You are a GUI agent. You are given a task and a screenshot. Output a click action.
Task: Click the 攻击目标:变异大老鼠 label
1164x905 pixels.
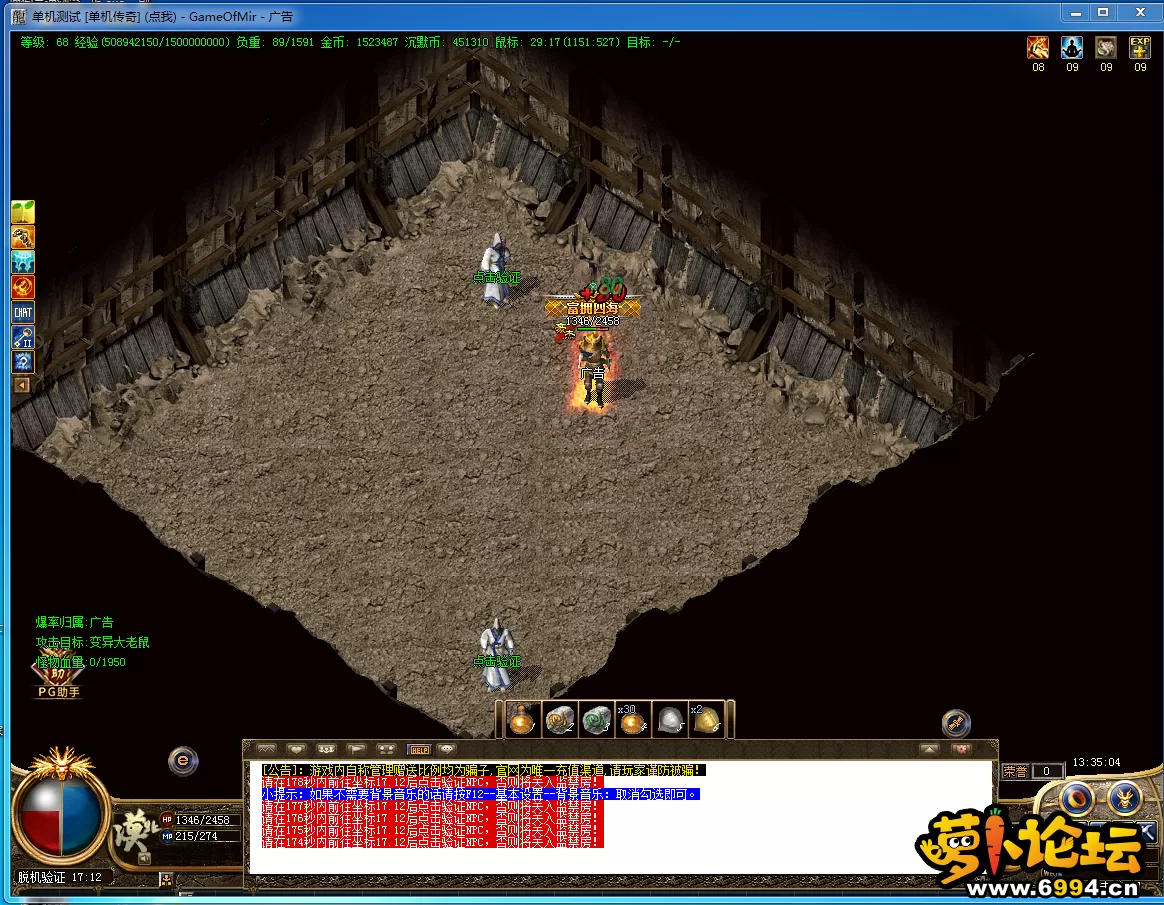93,642
